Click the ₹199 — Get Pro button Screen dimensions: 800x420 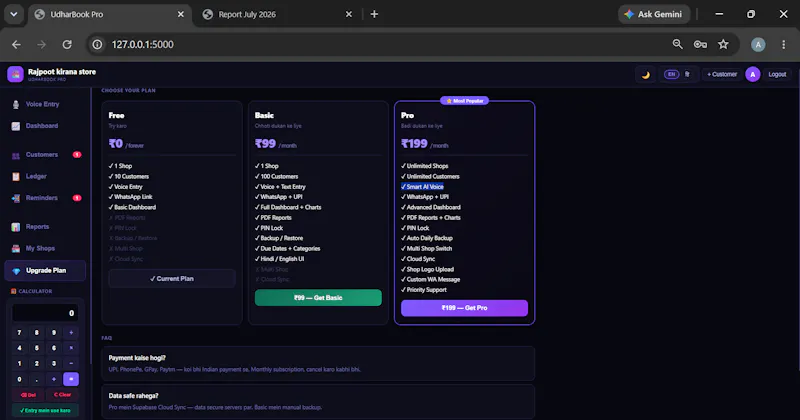point(464,308)
